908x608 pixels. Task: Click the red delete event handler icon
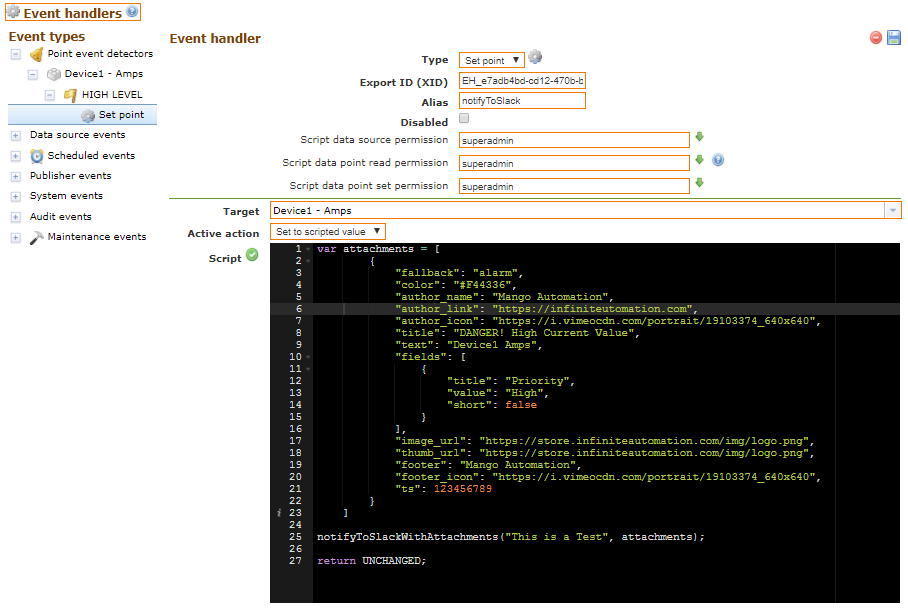tap(876, 38)
